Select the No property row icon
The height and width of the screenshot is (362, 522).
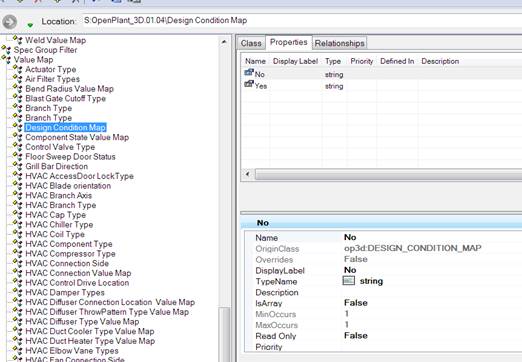coord(249,72)
